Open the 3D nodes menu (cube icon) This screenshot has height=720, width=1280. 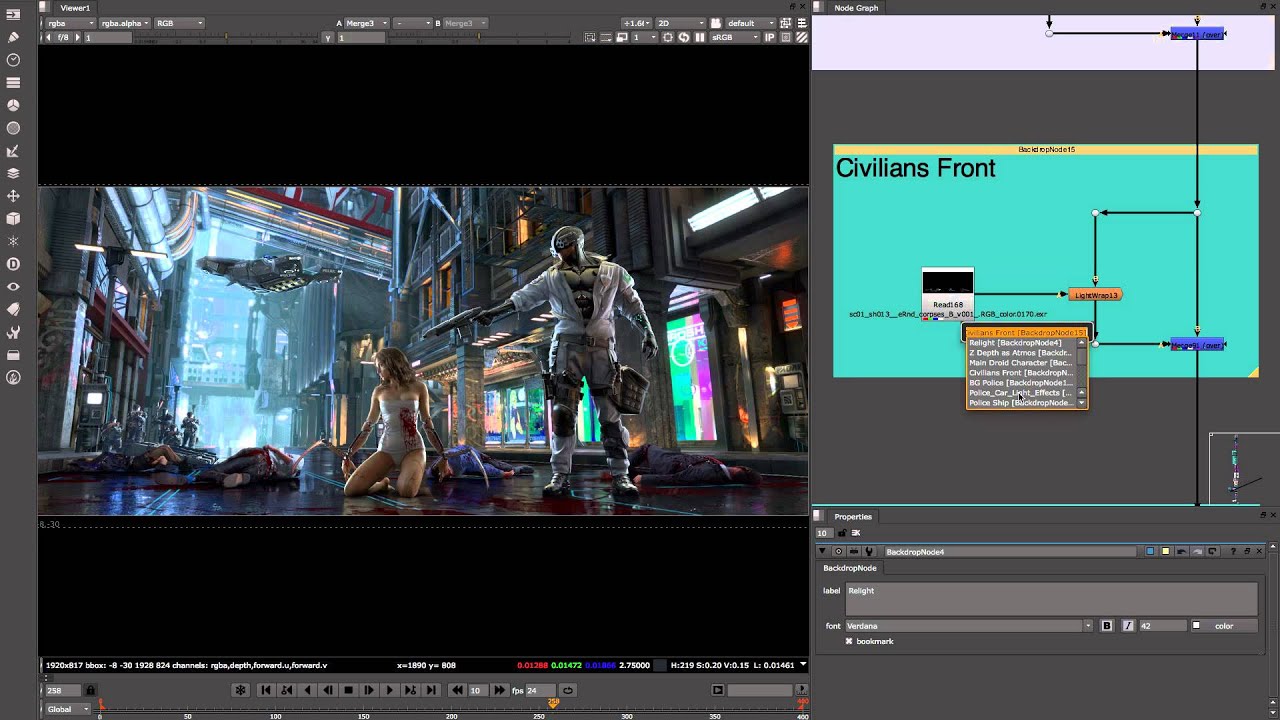point(13,219)
